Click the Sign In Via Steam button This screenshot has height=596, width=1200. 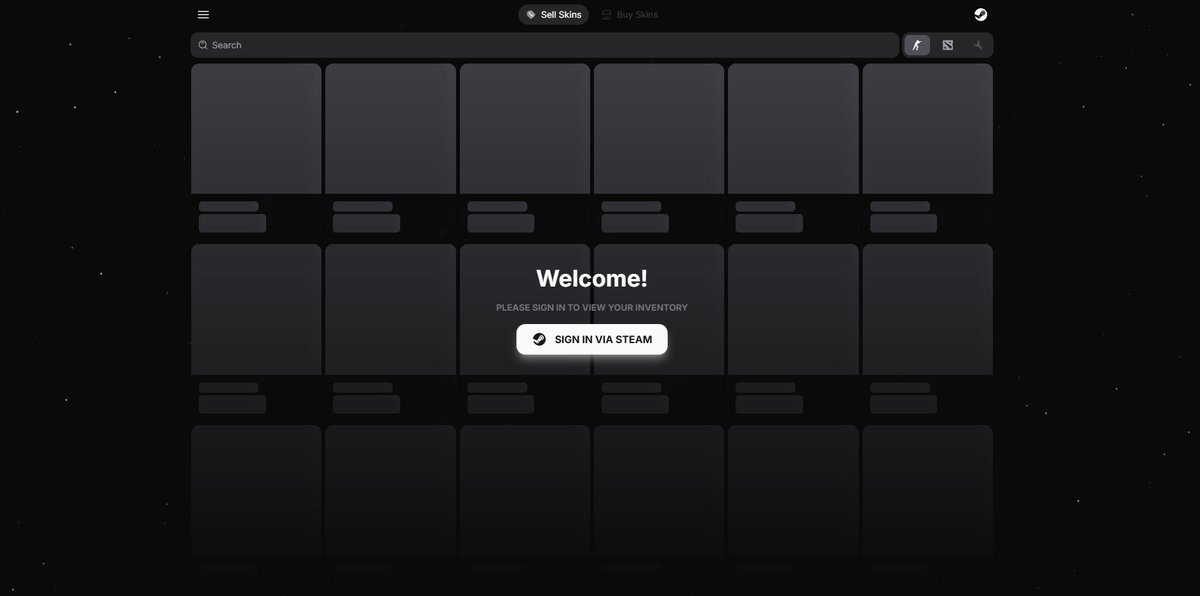pyautogui.click(x=592, y=339)
